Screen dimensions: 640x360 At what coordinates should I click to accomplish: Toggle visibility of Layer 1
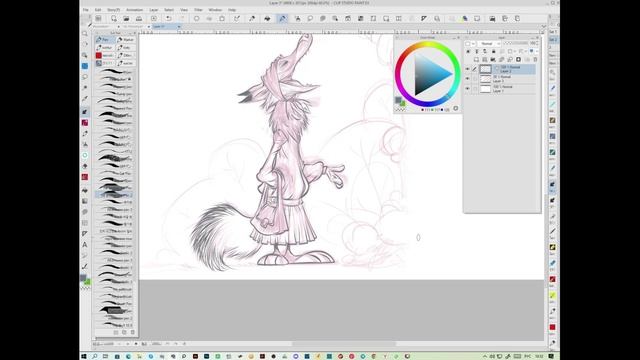[x=468, y=89]
